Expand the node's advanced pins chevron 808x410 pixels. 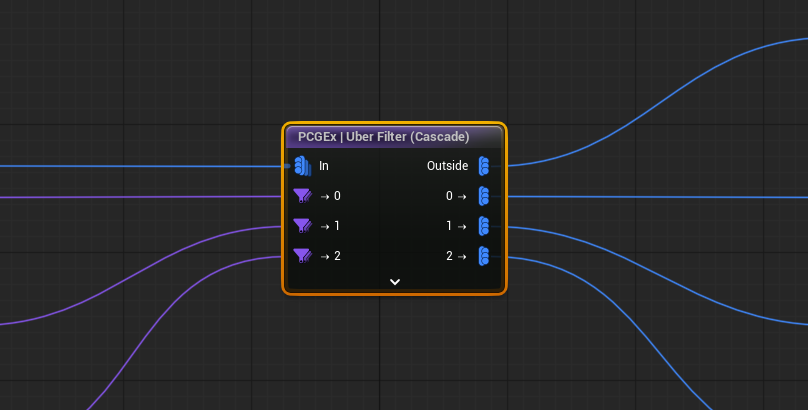tap(395, 282)
